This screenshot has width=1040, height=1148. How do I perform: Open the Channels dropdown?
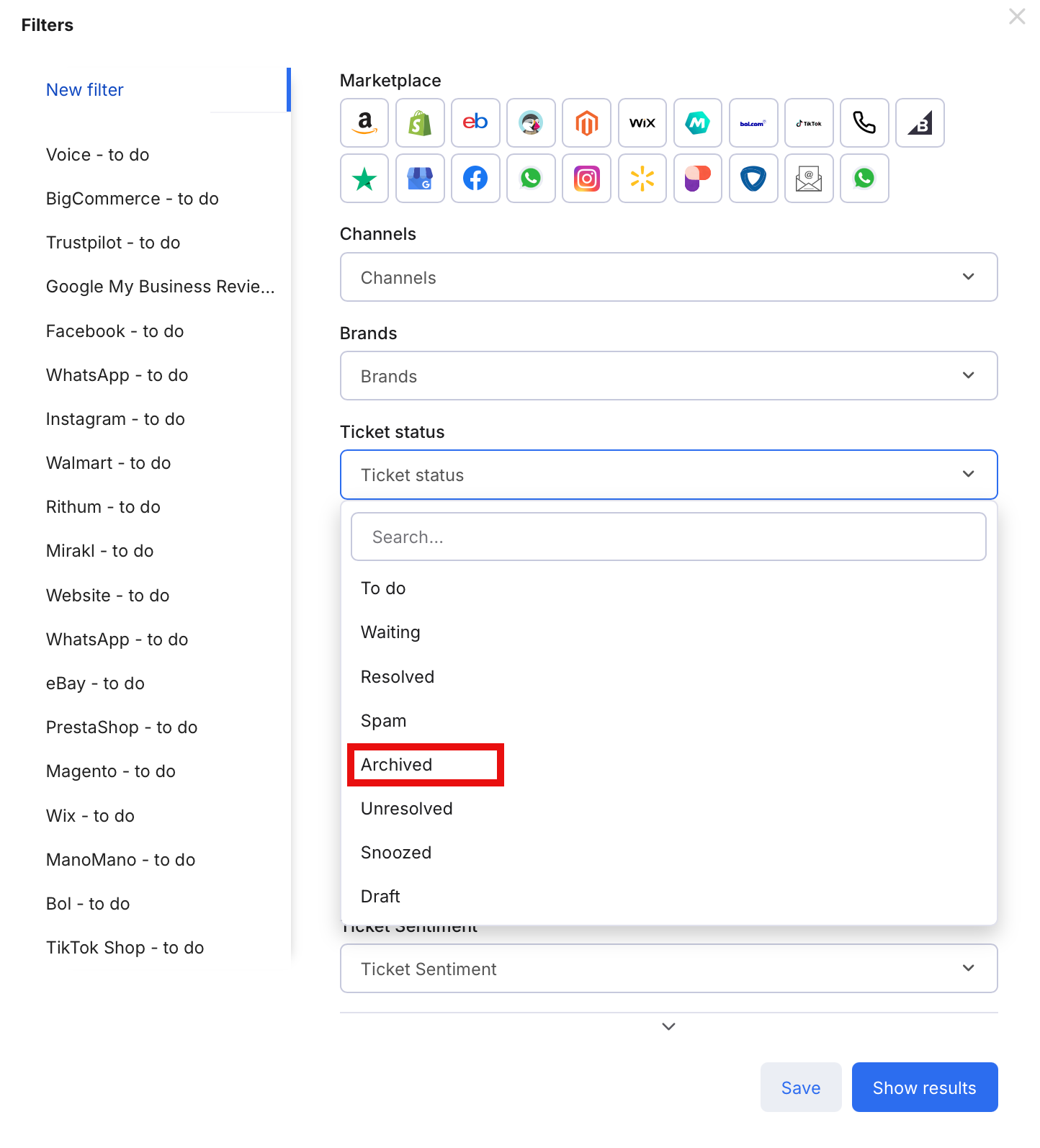tap(668, 277)
